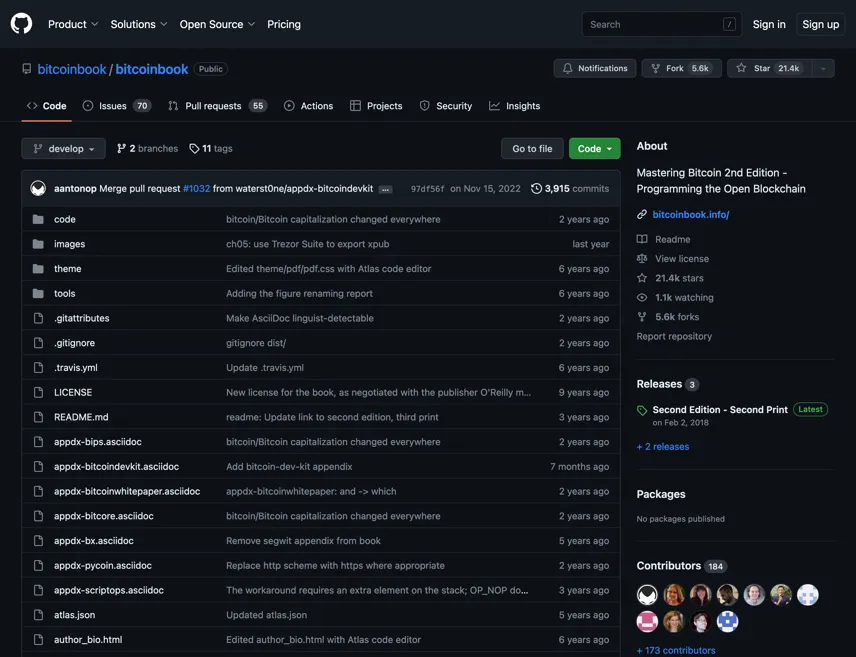The width and height of the screenshot is (856, 657).
Task: Click the Star button label
Action: [762, 68]
